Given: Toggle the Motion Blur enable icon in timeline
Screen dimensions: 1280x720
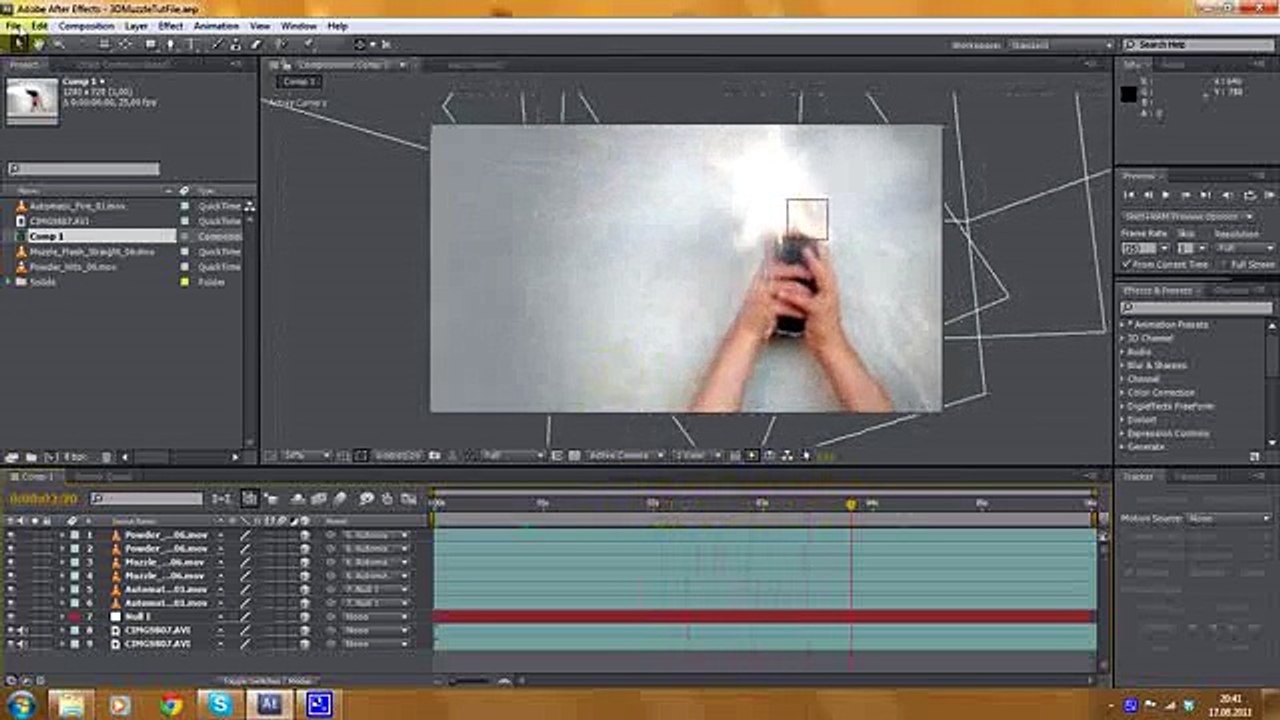Looking at the screenshot, I should pyautogui.click(x=340, y=498).
